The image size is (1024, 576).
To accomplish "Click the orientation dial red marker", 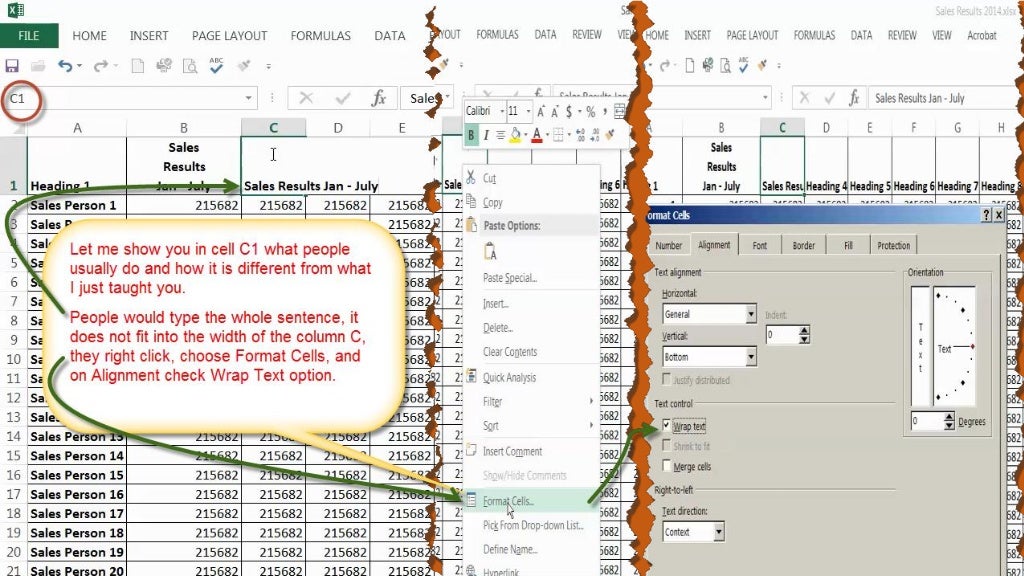I will 973,346.
